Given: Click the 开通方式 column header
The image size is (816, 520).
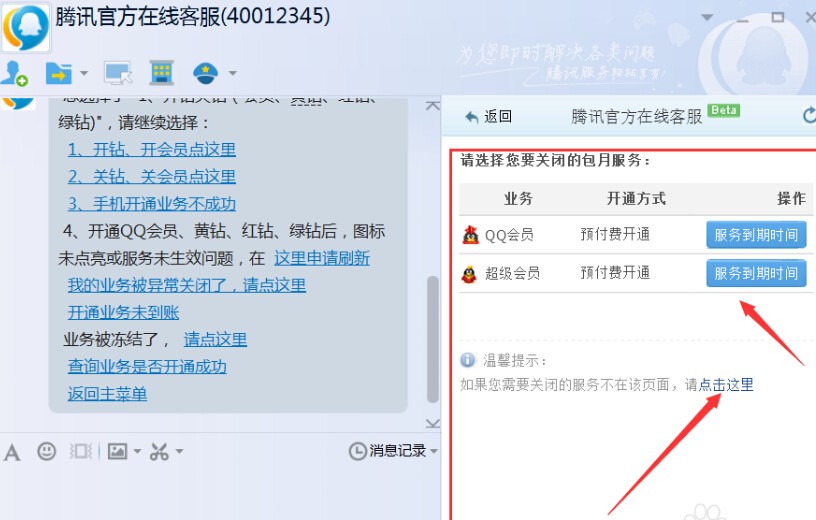Looking at the screenshot, I should 636,198.
